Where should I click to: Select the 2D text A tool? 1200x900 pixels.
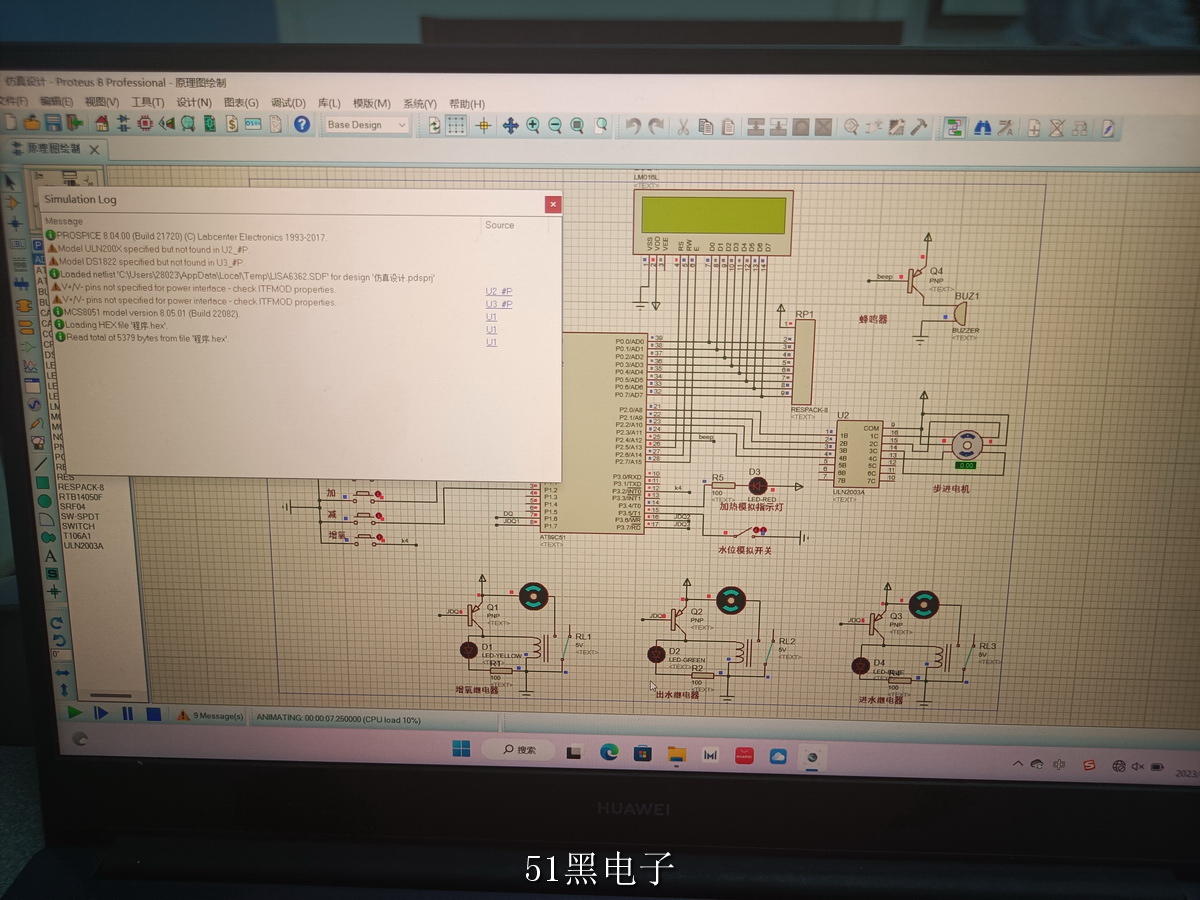click(50, 556)
